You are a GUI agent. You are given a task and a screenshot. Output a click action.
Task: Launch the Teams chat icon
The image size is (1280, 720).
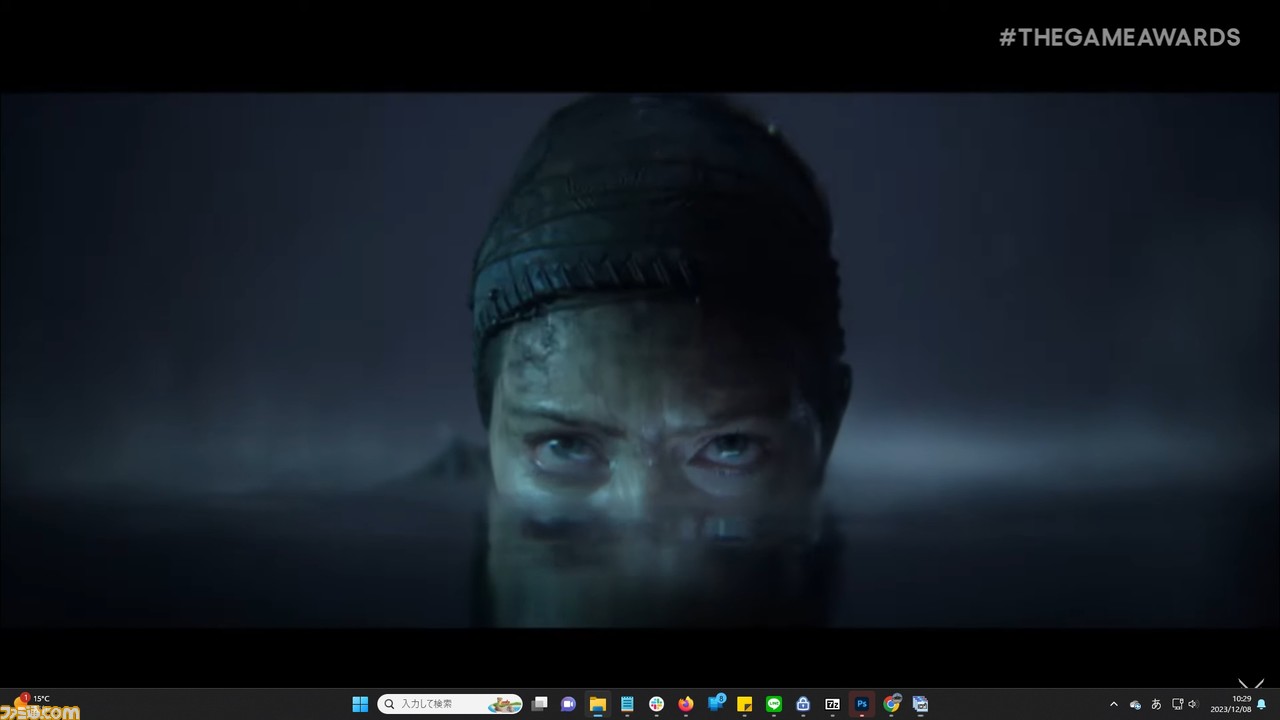569,704
